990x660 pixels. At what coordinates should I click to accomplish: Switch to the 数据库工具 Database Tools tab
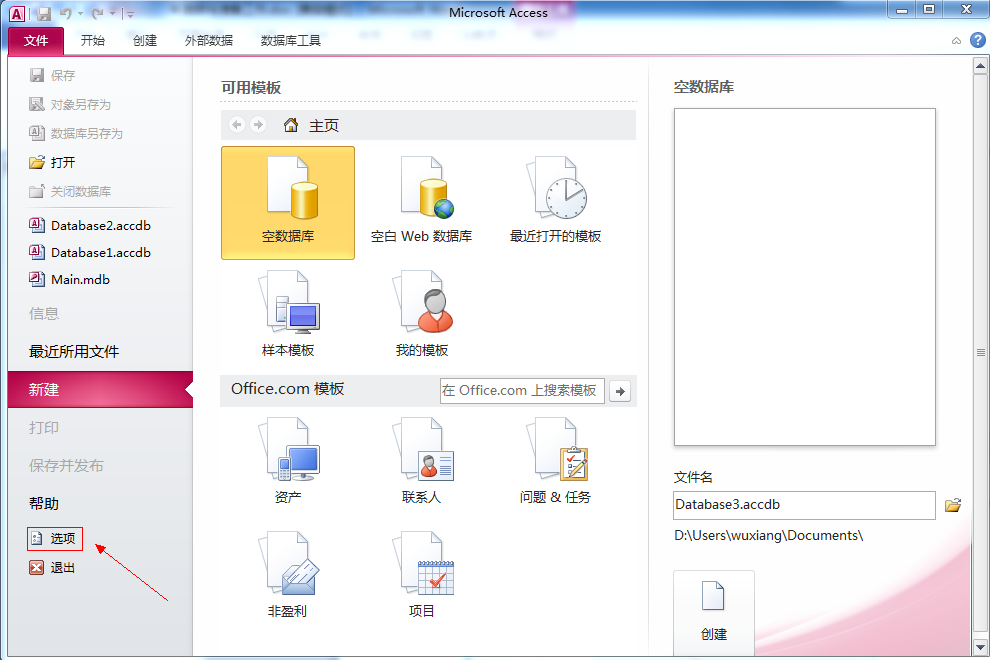click(290, 40)
